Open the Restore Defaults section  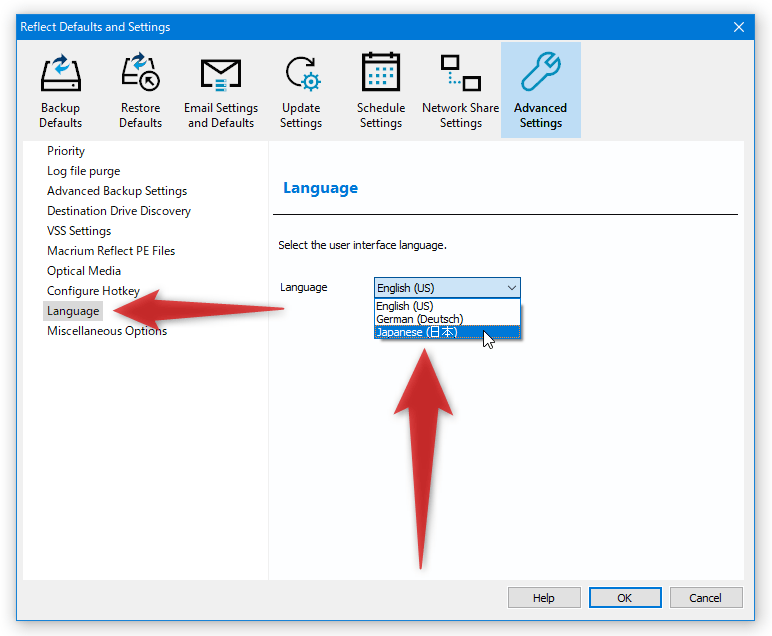pos(141,90)
